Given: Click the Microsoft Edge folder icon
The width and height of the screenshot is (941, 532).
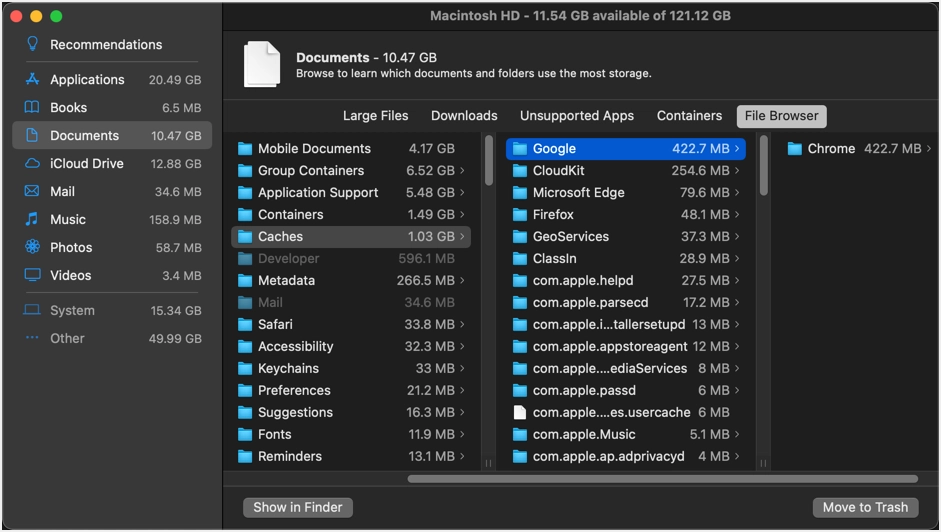Looking at the screenshot, I should click(x=520, y=193).
